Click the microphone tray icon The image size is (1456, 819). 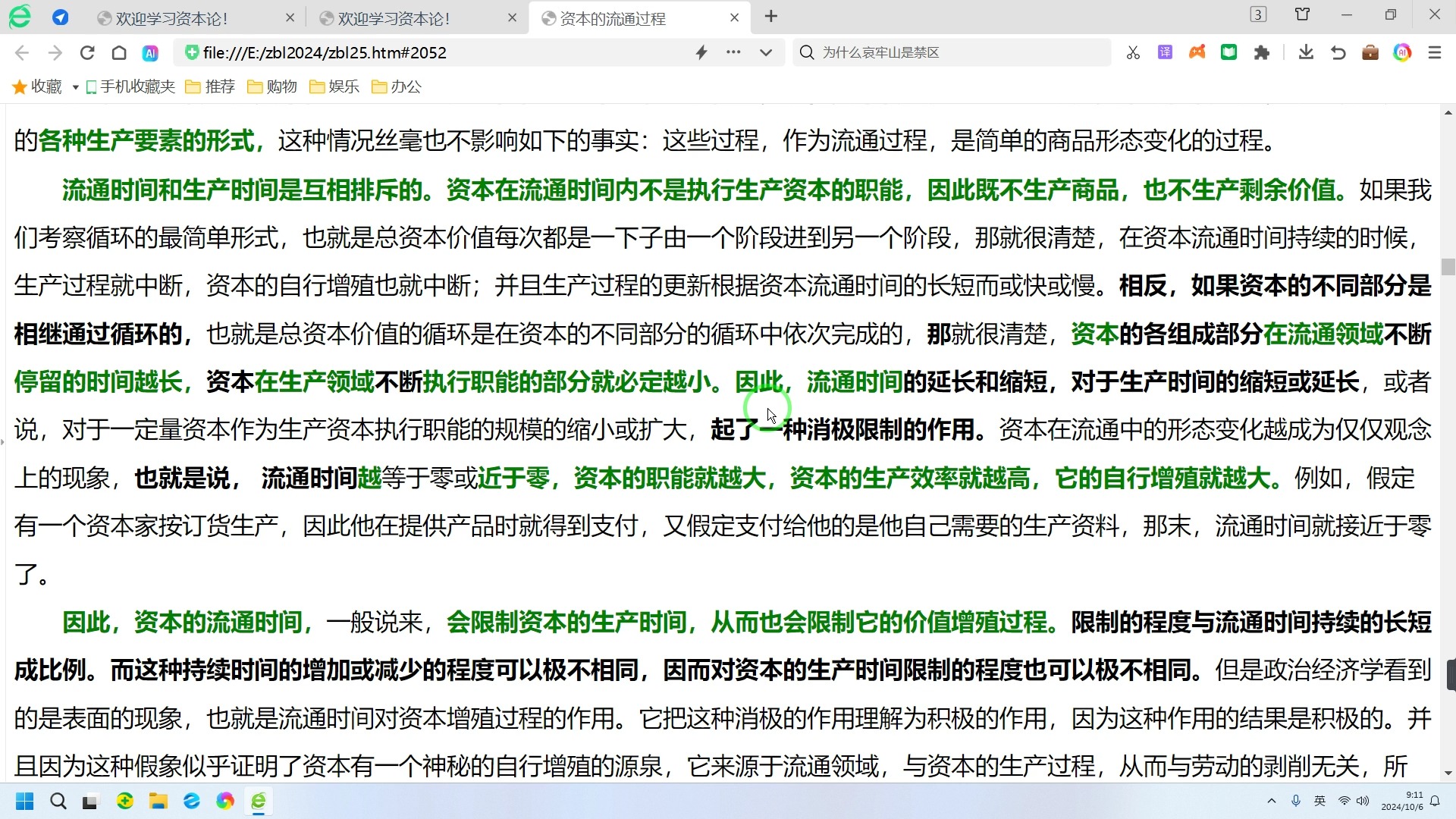coord(1296,801)
